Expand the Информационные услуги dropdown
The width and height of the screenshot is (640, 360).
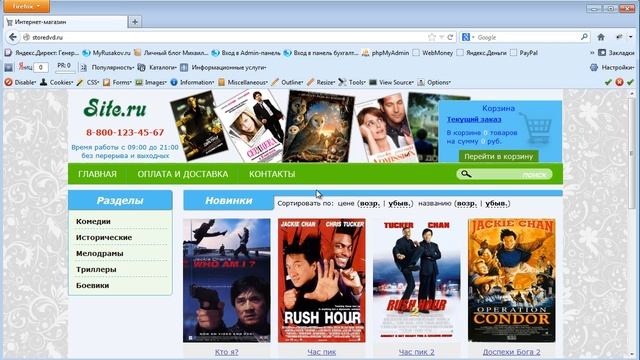pos(224,67)
